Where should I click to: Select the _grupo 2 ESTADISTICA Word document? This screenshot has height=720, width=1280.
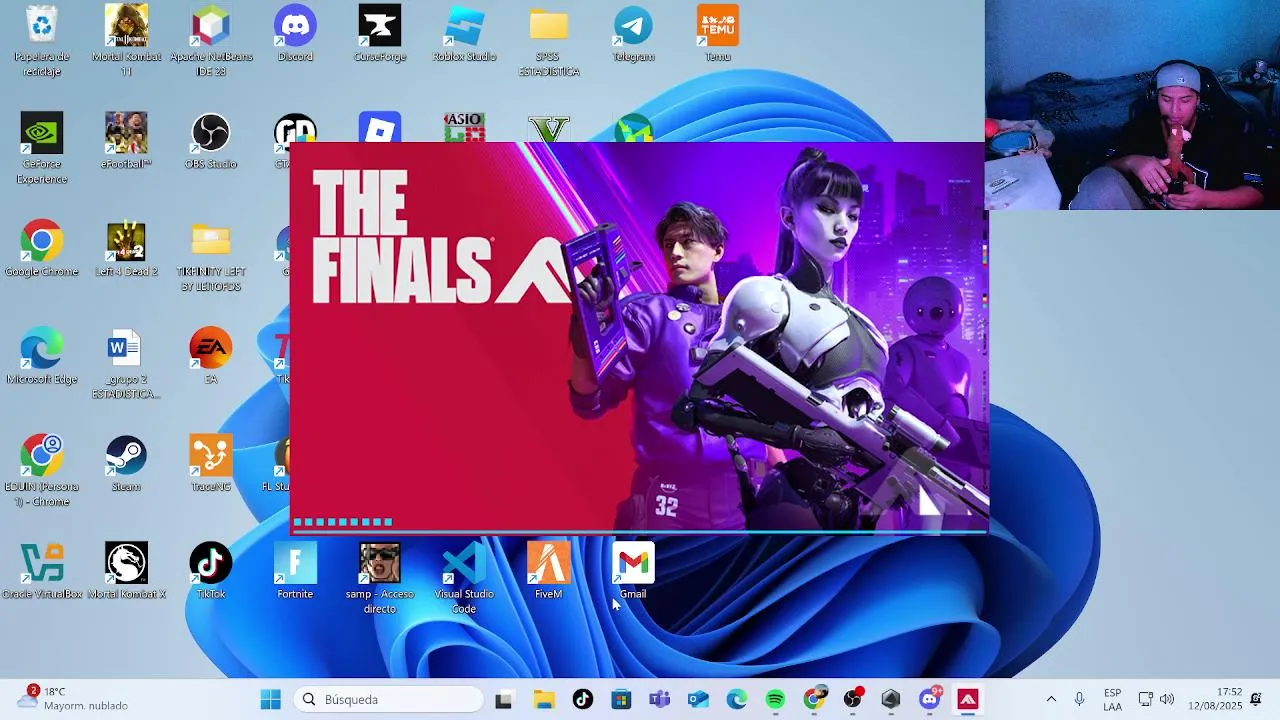click(x=126, y=364)
